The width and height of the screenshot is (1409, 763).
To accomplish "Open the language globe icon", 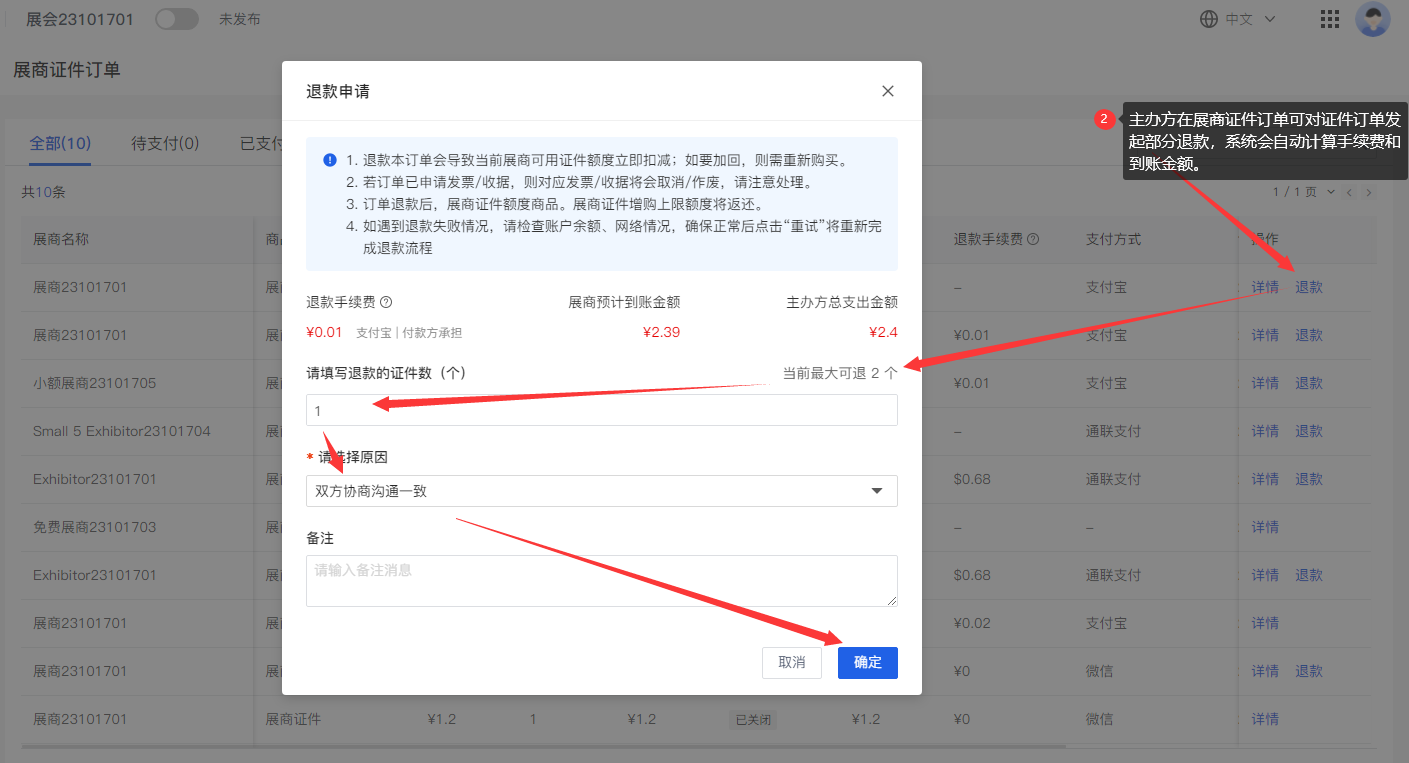I will click(1209, 18).
